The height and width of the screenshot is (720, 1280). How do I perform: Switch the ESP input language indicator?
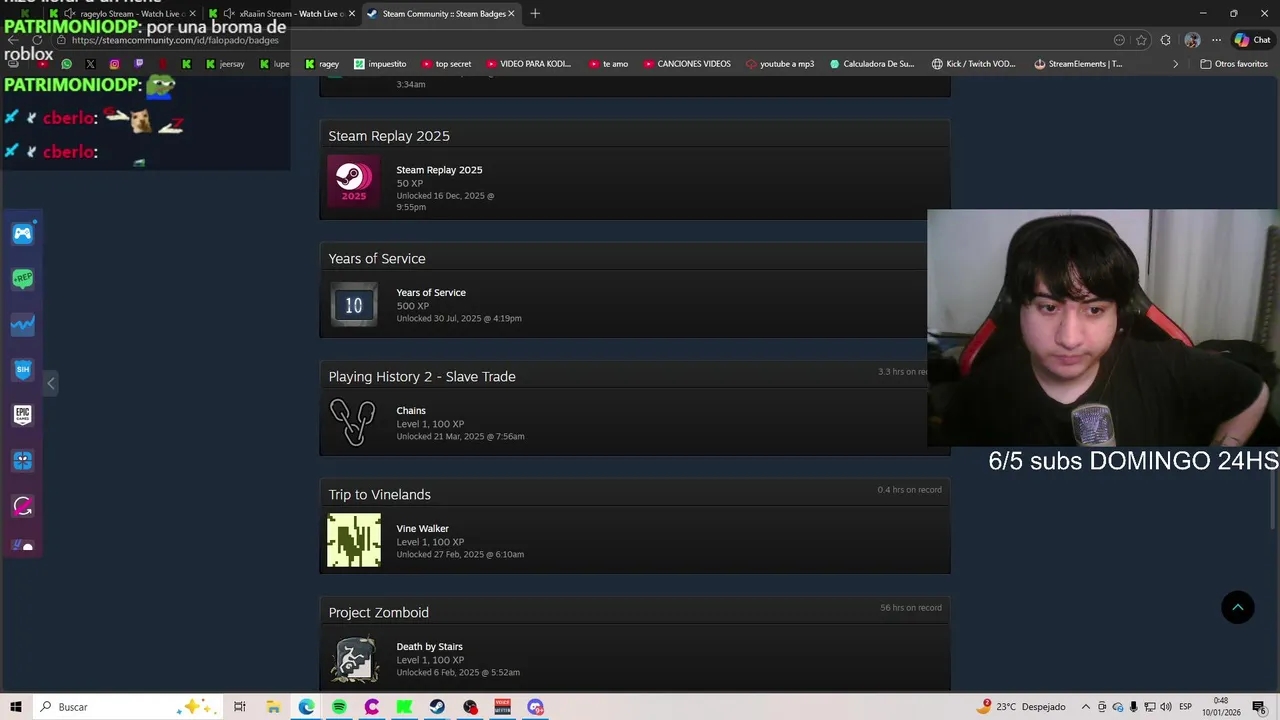[x=1185, y=707]
